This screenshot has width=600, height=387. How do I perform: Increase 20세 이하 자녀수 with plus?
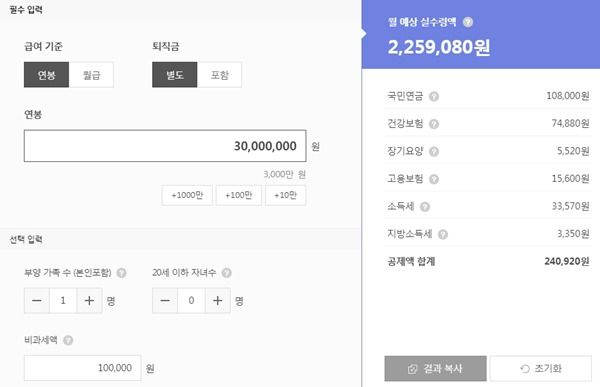point(217,300)
